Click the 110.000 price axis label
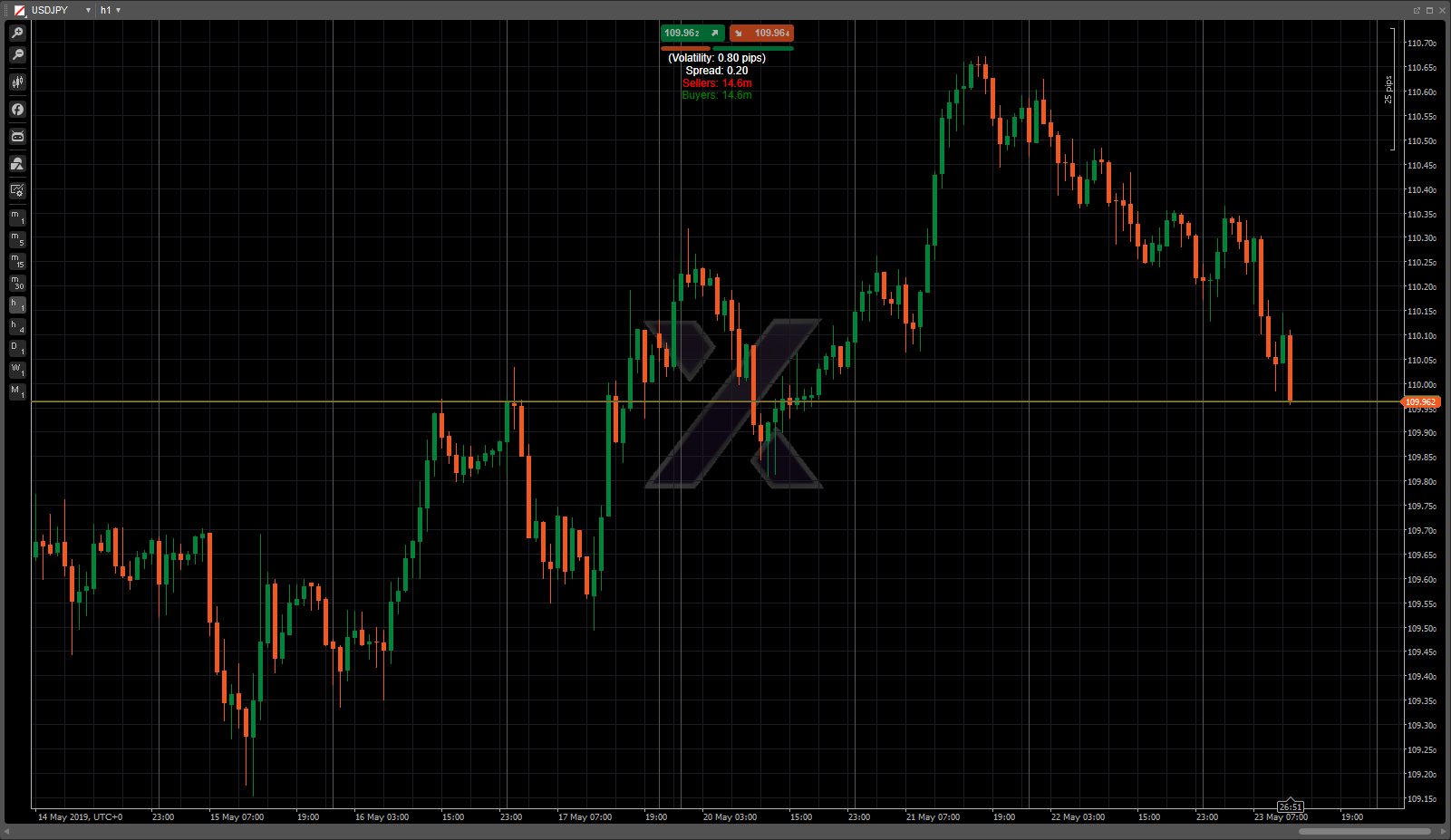 [1421, 385]
